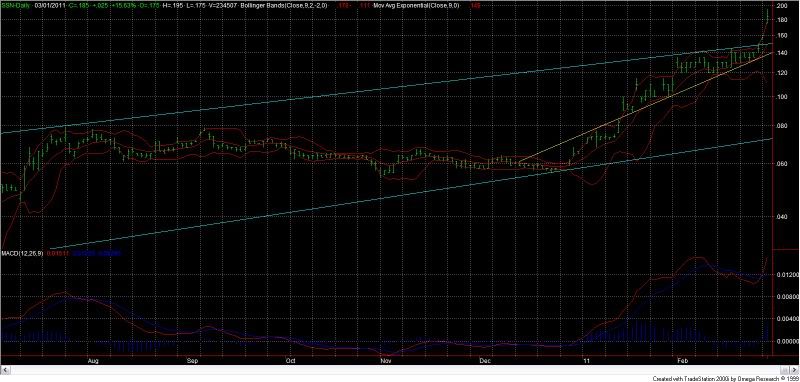
Task: Click the latest price bar at far right
Action: coord(768,15)
